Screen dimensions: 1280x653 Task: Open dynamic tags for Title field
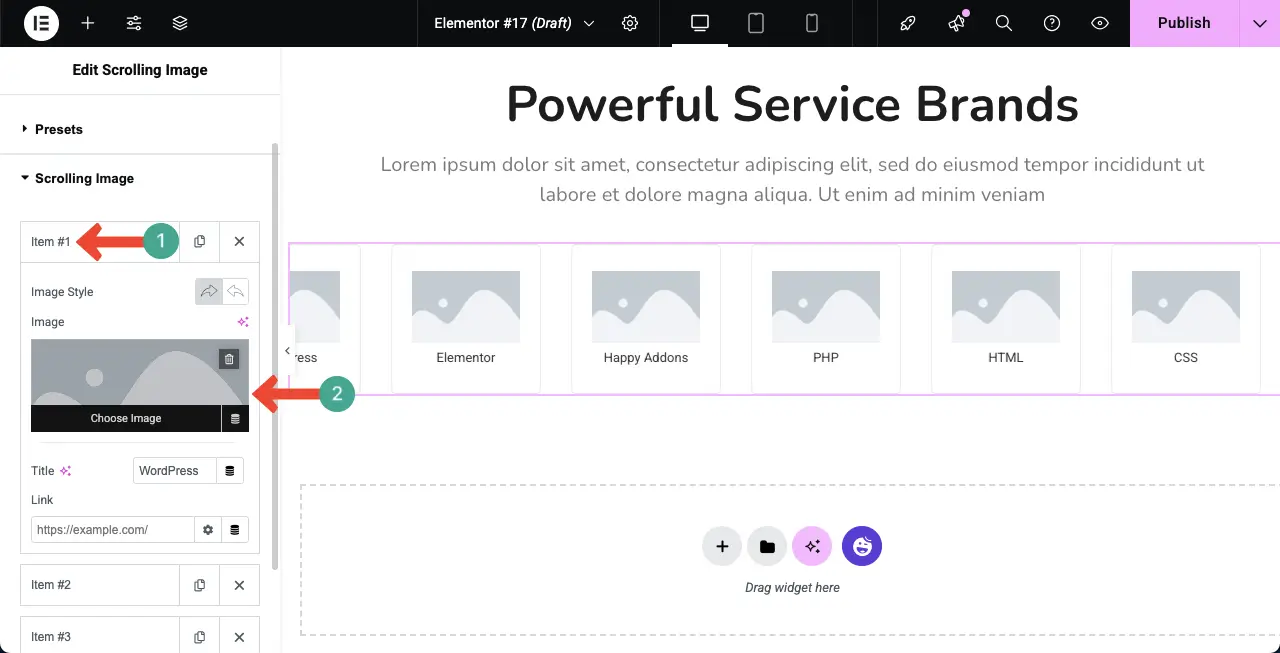click(x=230, y=471)
